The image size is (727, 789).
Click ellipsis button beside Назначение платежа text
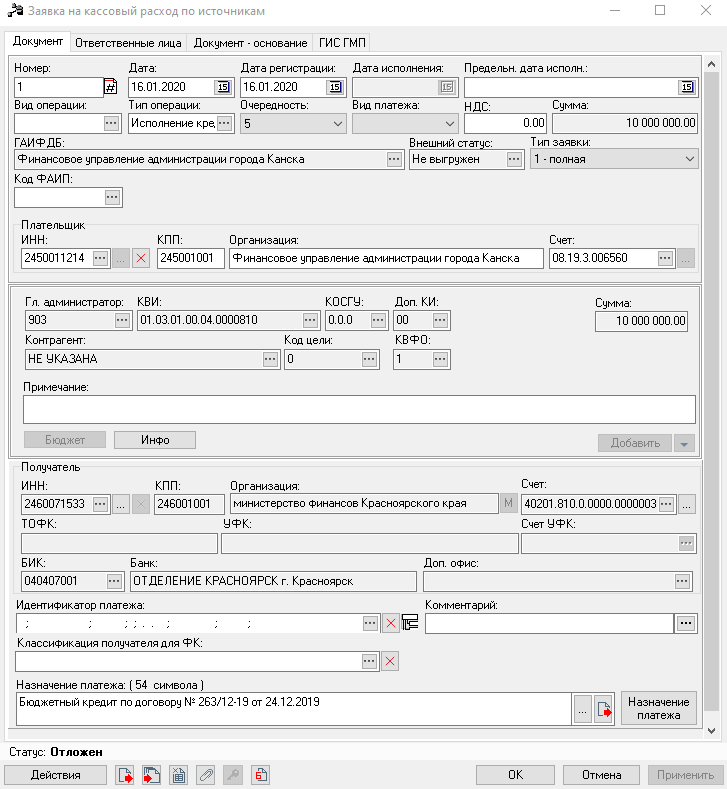pyautogui.click(x=583, y=709)
